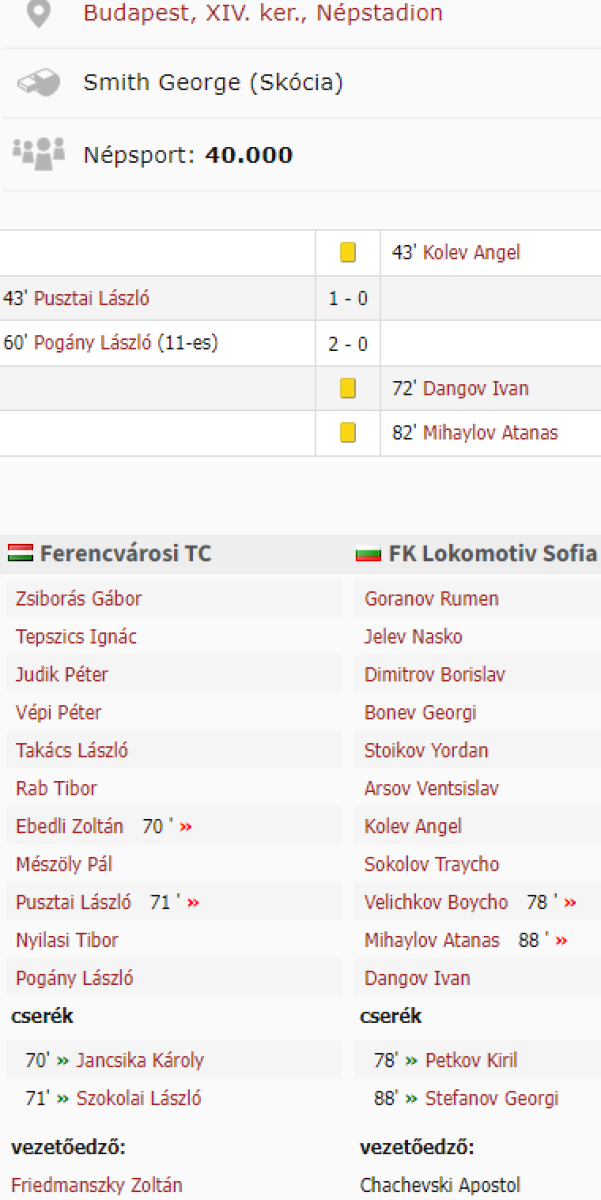Open coach Friedmanszky Zoltán's profile
601x1200 pixels.
[97, 1186]
